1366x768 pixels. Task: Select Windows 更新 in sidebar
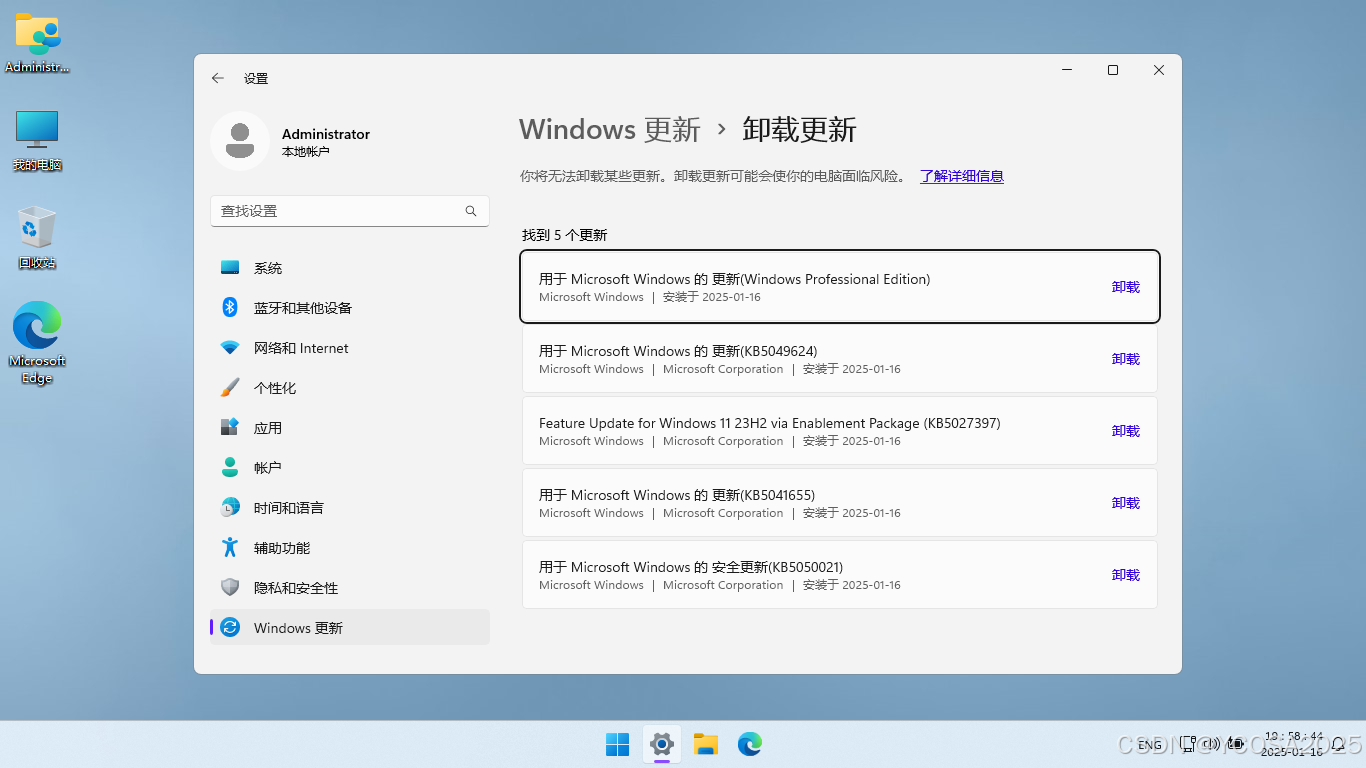pos(350,628)
